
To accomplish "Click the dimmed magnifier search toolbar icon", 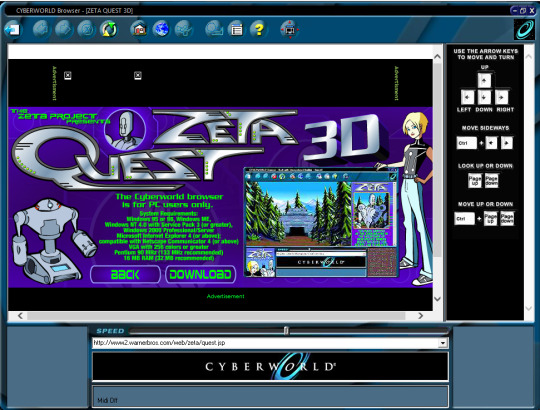I will click(x=214, y=29).
